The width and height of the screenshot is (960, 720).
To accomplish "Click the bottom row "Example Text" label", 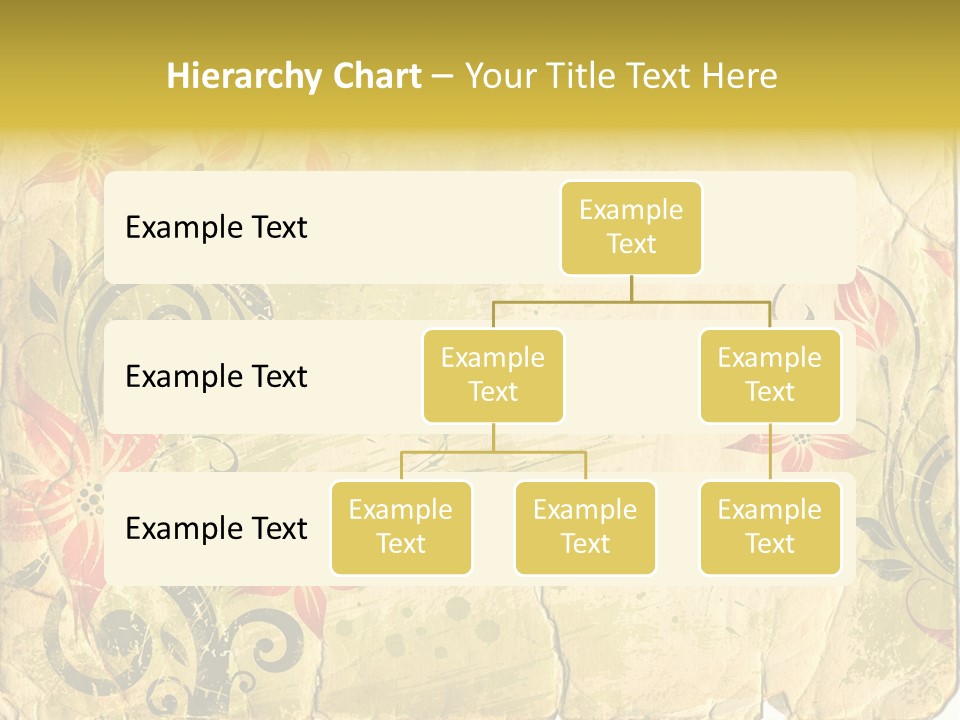I will [216, 529].
